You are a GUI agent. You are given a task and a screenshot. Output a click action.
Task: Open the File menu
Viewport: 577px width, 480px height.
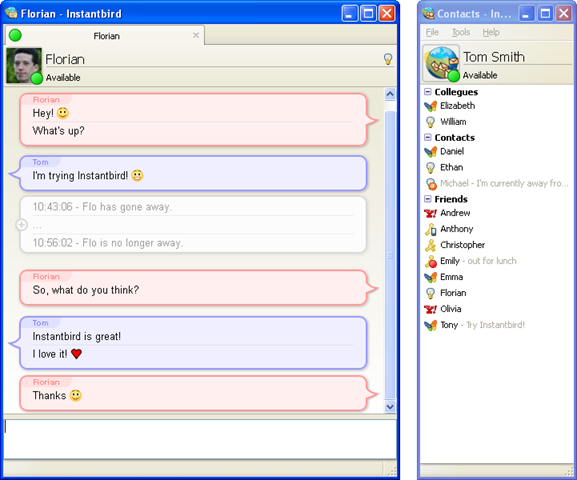pos(432,32)
